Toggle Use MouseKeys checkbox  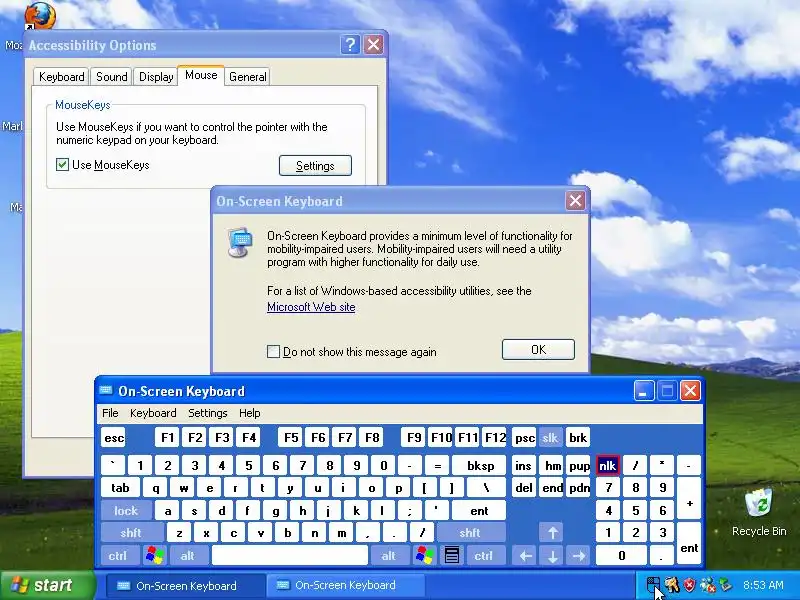coord(62,164)
